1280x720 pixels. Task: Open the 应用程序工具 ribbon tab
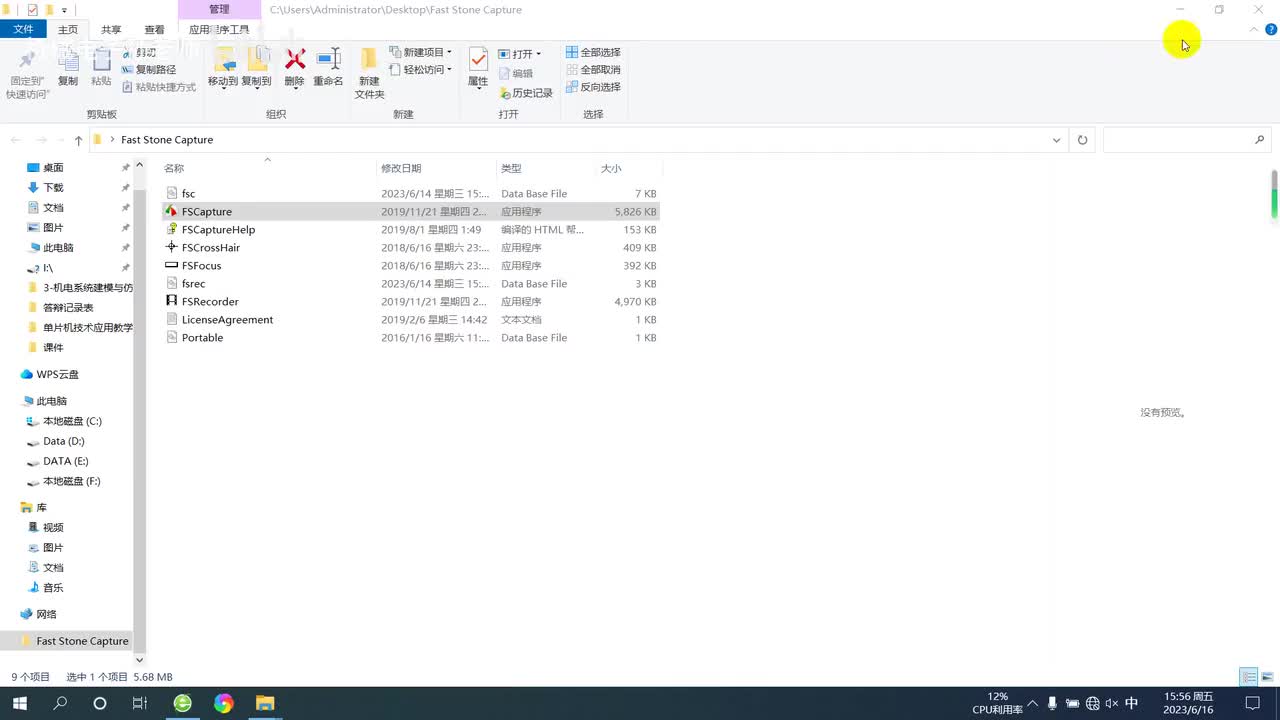(219, 30)
